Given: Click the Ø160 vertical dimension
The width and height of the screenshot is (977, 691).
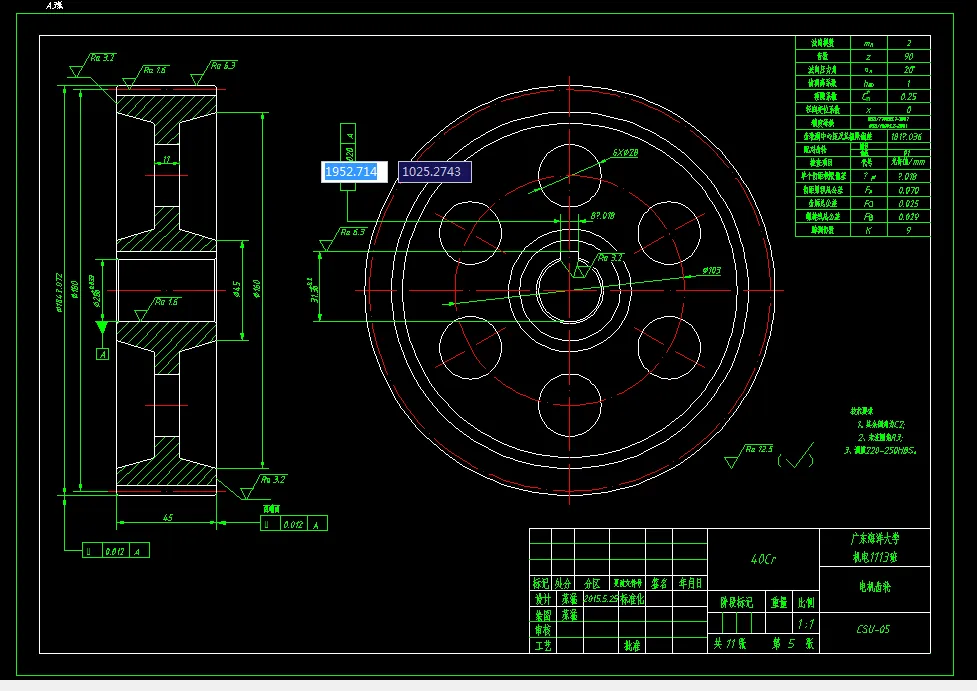Looking at the screenshot, I should tap(257, 288).
